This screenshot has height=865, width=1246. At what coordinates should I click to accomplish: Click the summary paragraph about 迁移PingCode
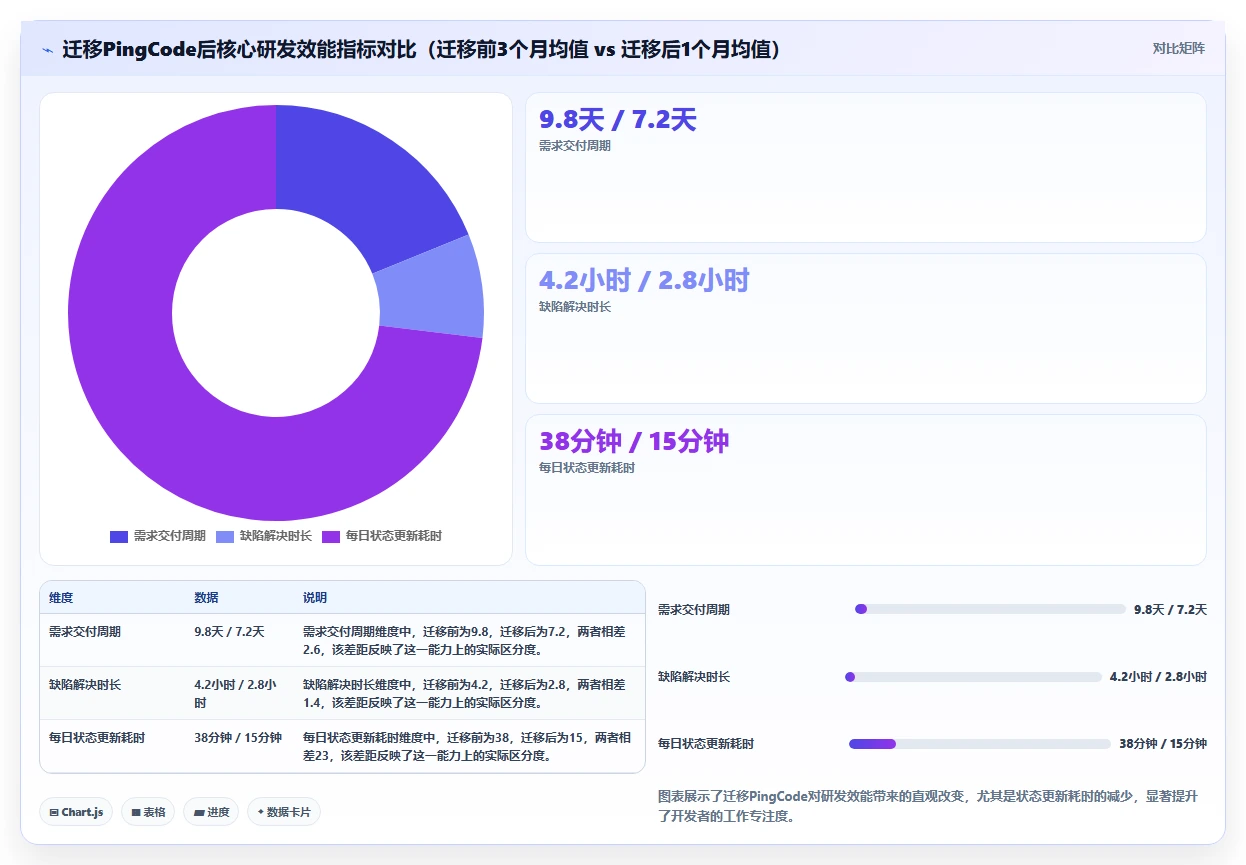pyautogui.click(x=932, y=806)
